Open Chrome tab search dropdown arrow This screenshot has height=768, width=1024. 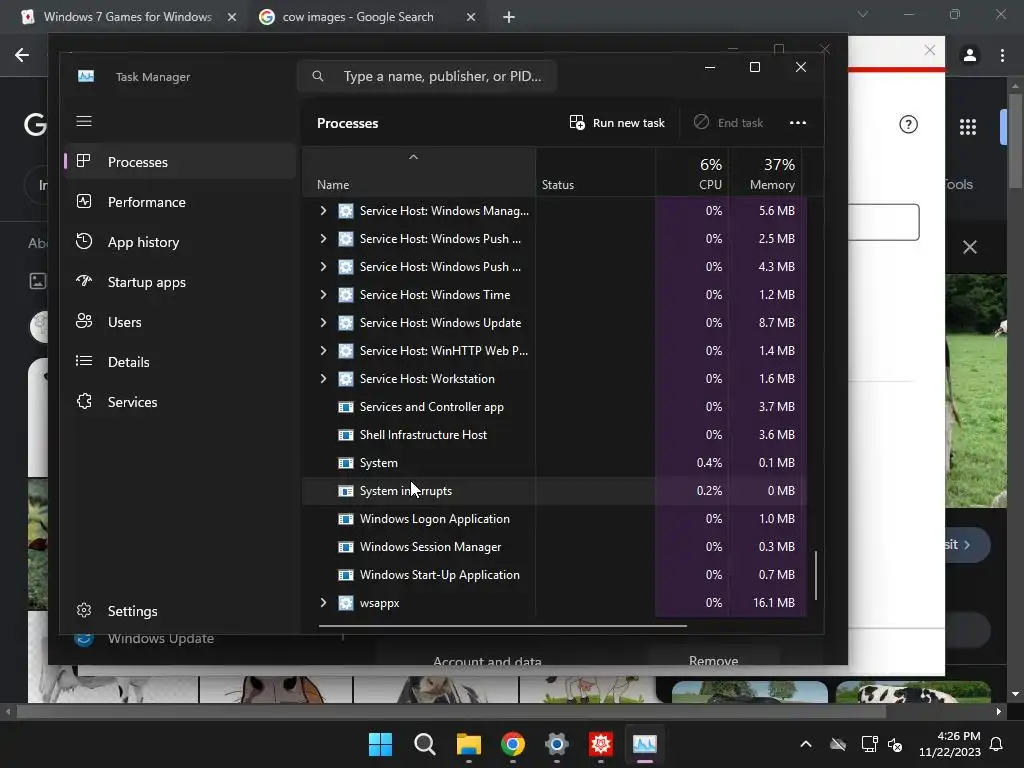click(x=863, y=14)
